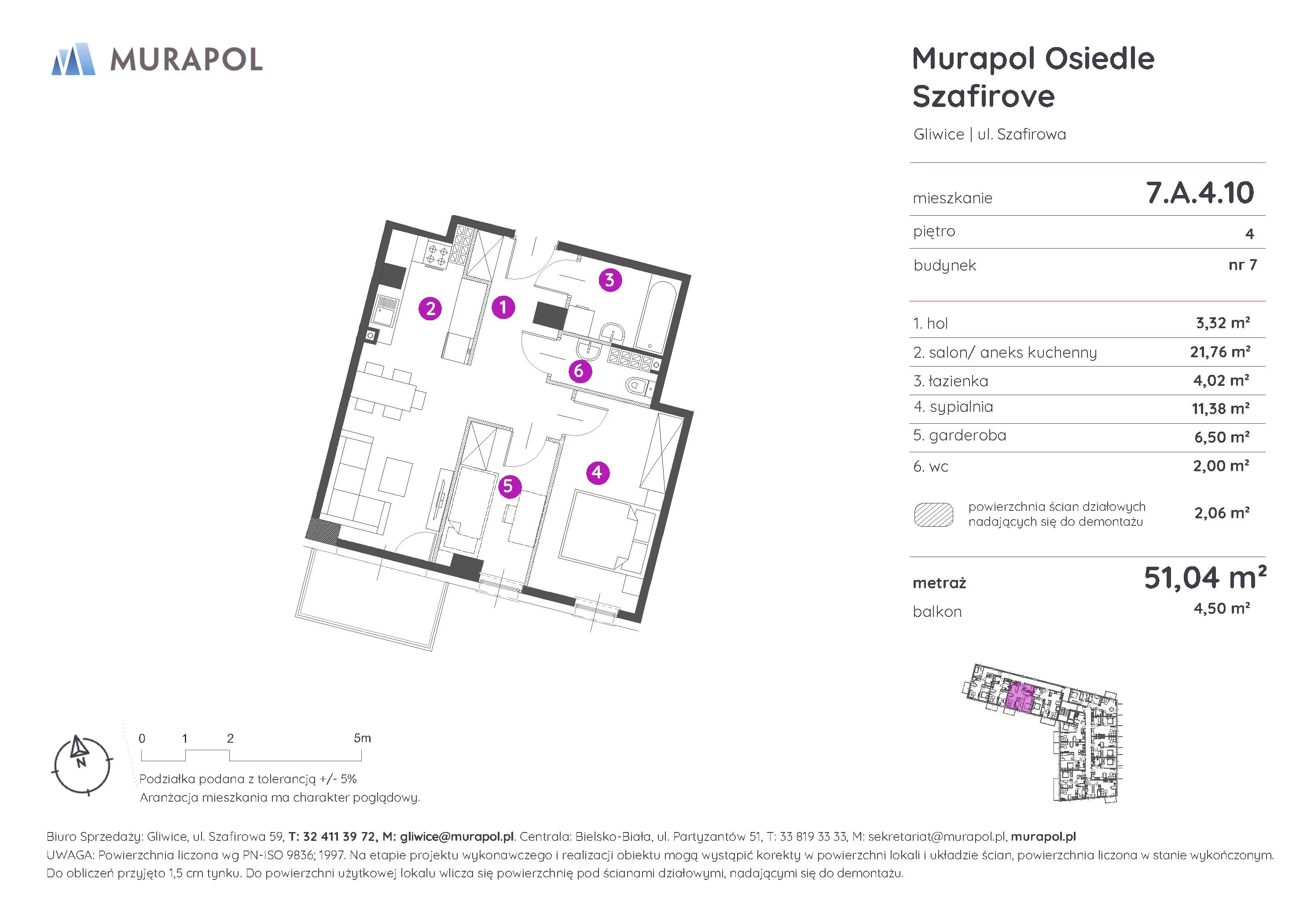The height and width of the screenshot is (924, 1307).
Task: Click the kitchen sink symbol
Action: tap(386, 312)
